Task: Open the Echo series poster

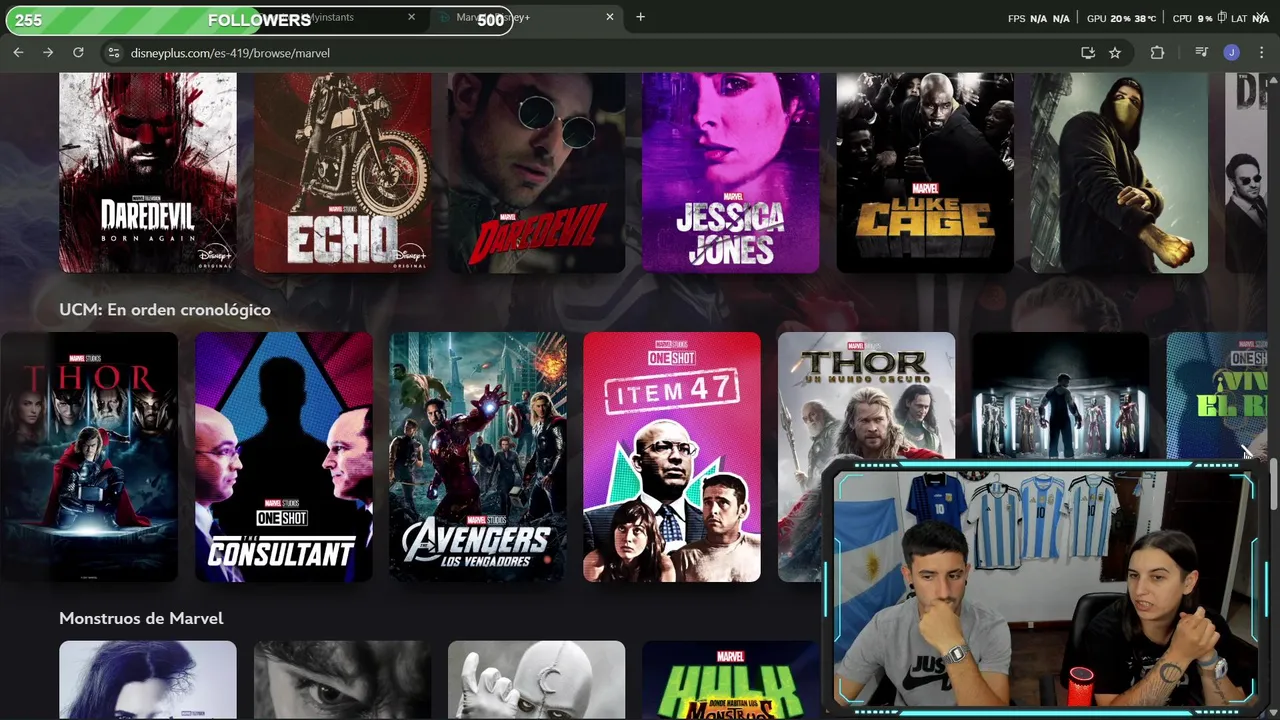Action: 343,172
